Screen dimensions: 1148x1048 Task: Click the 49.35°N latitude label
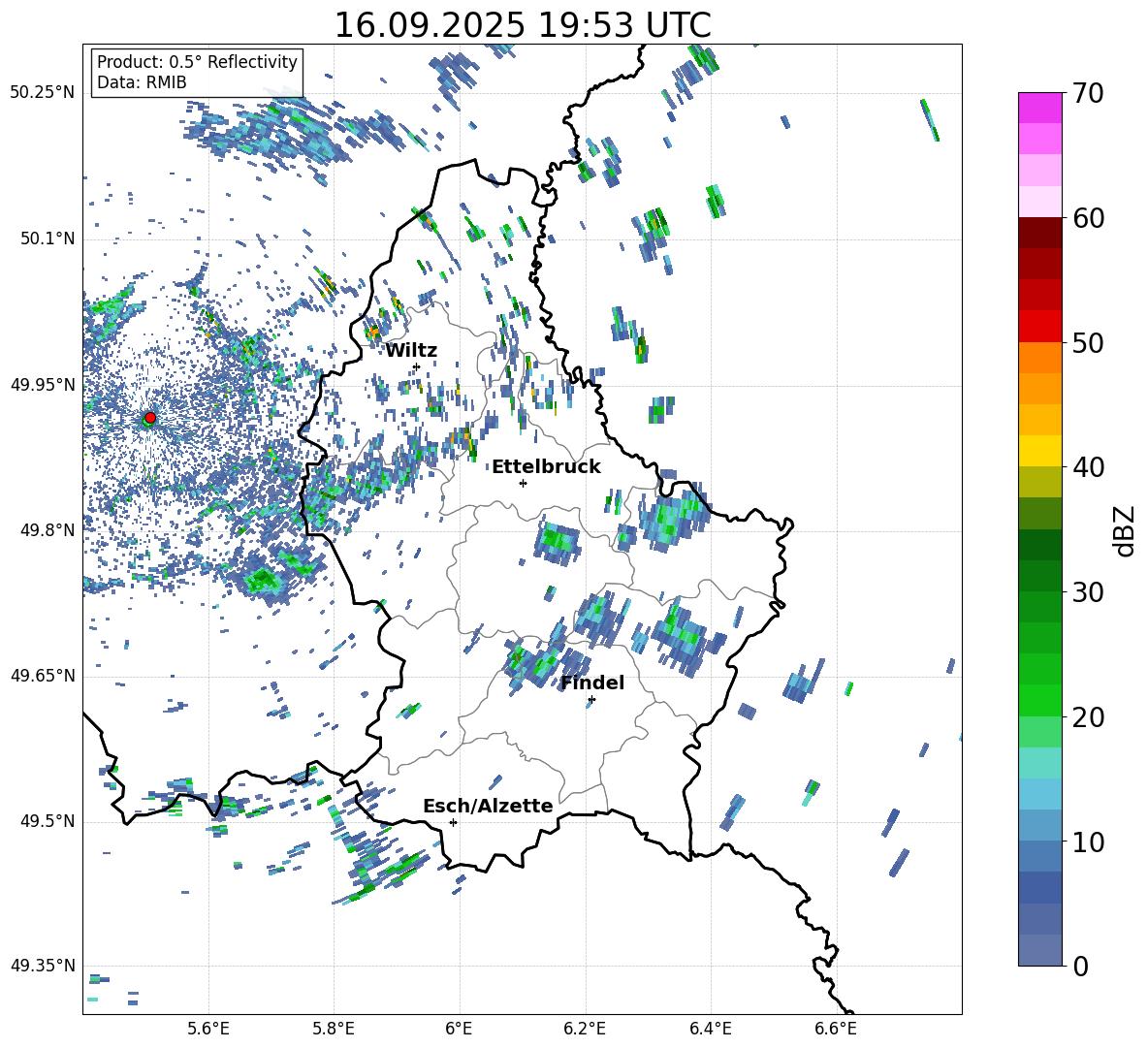tap(43, 966)
